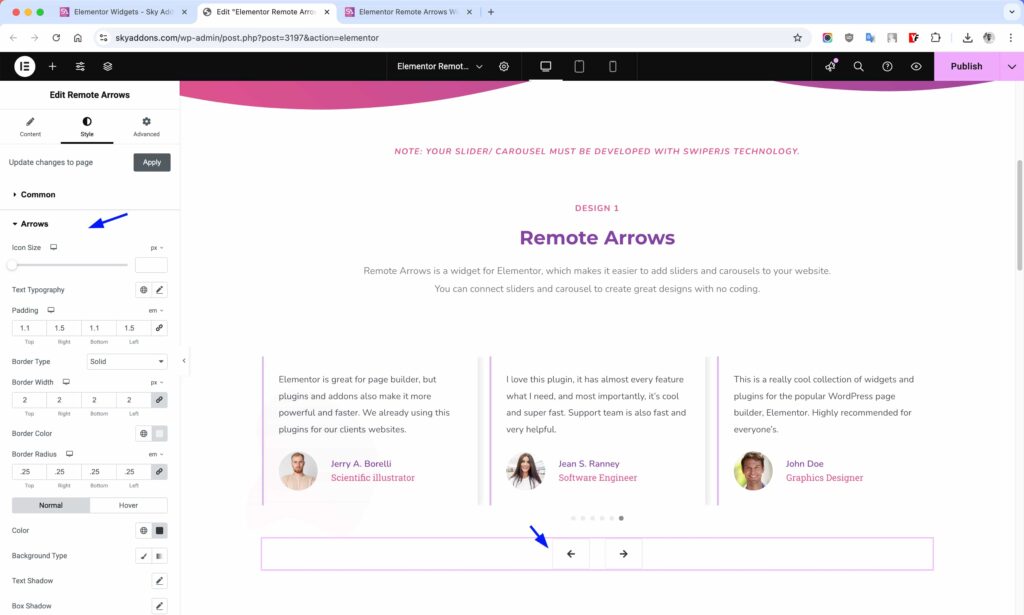Viewport: 1024px width, 615px height.
Task: Click the Apply button
Action: [152, 162]
